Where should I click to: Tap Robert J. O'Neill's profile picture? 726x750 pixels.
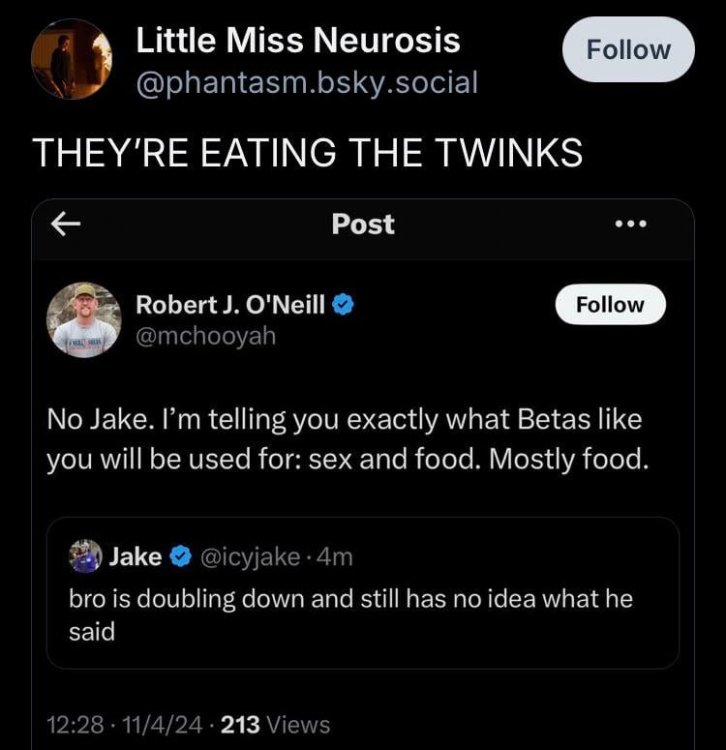coord(84,319)
